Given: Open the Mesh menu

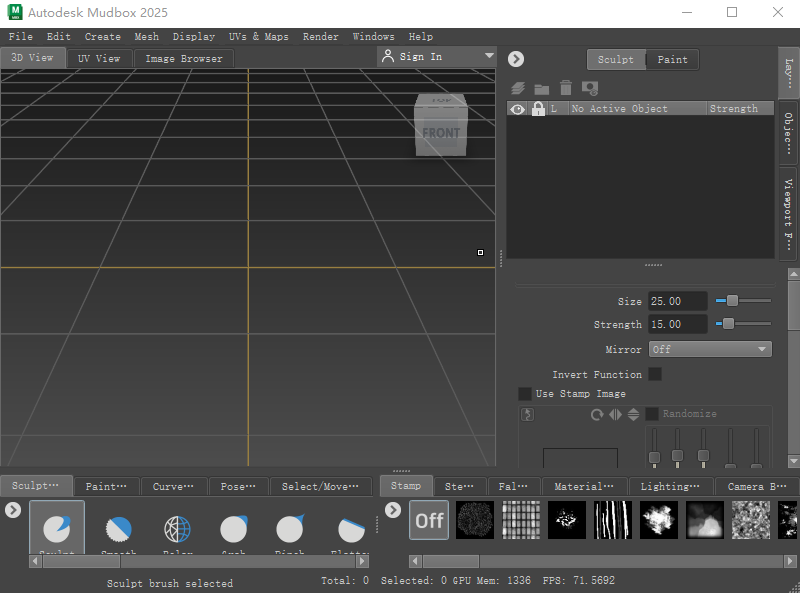Looking at the screenshot, I should [x=146, y=36].
